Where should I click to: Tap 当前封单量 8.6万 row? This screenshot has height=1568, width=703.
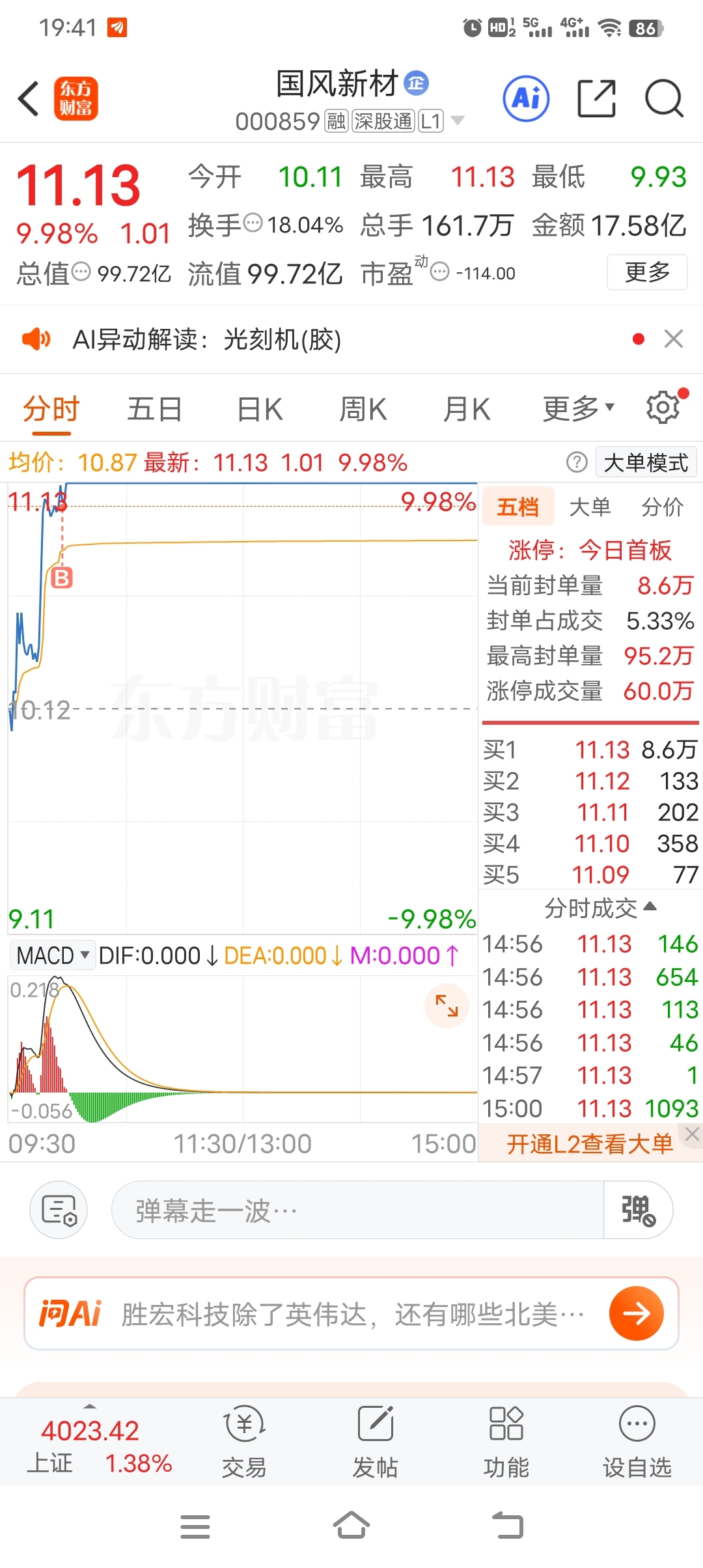tap(590, 585)
